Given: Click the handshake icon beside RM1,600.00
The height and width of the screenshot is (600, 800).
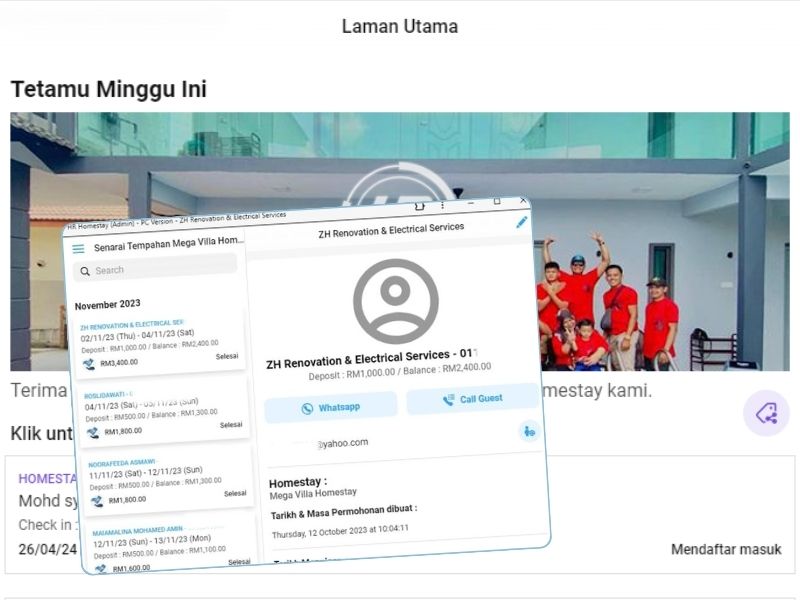Looking at the screenshot, I should coord(101,569).
